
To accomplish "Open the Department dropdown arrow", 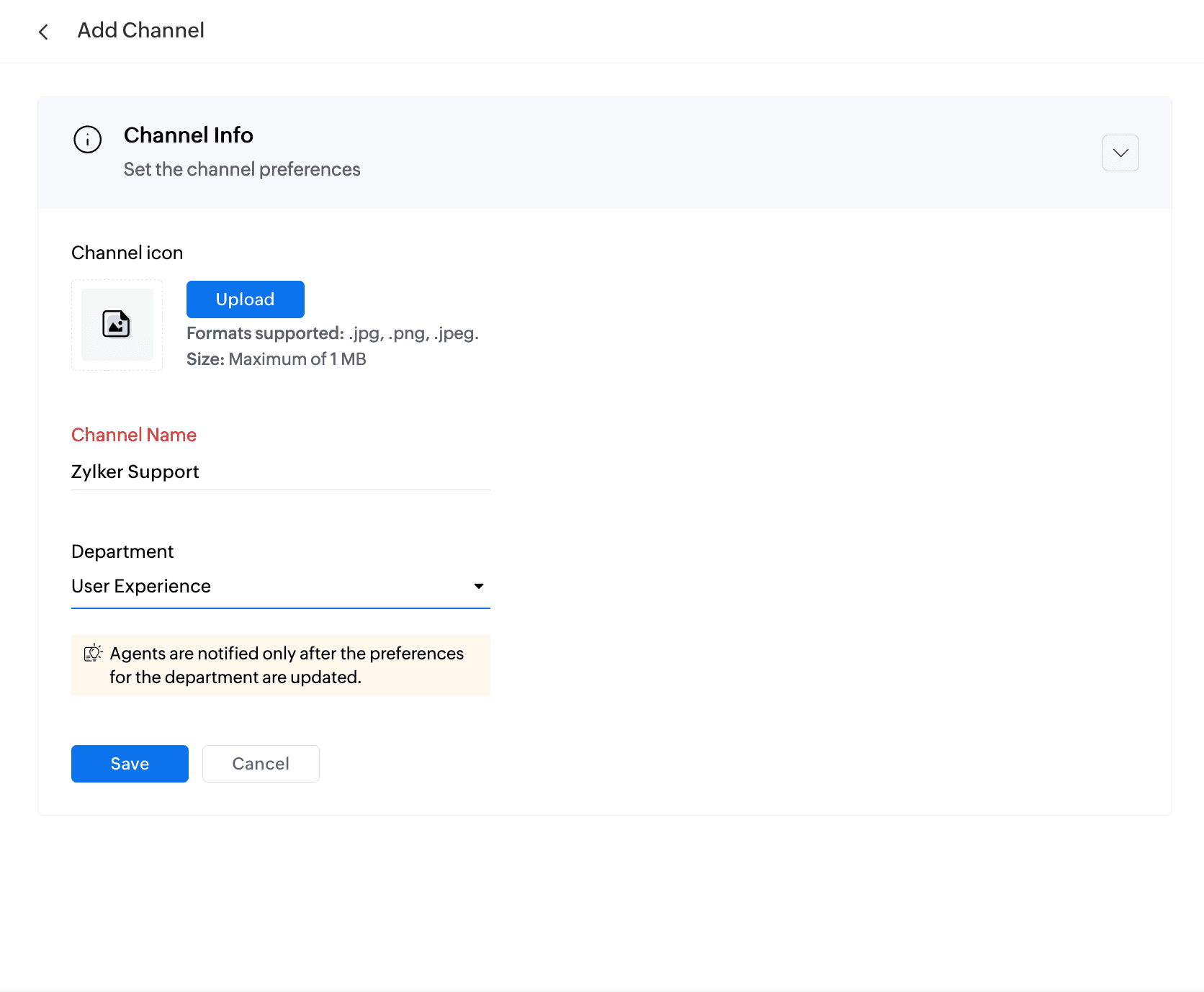I will [479, 586].
